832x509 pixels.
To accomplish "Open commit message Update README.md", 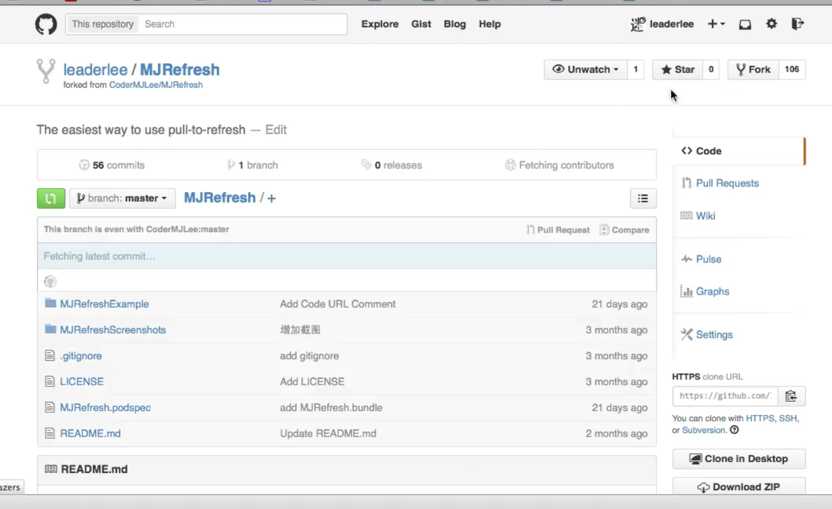I will click(x=328, y=434).
